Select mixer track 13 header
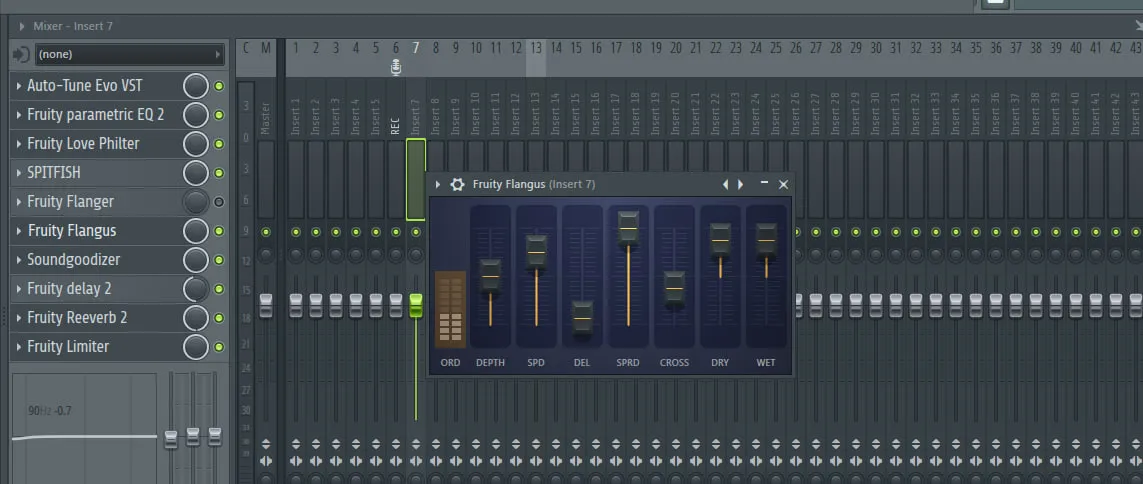The height and width of the screenshot is (484, 1143). [536, 48]
